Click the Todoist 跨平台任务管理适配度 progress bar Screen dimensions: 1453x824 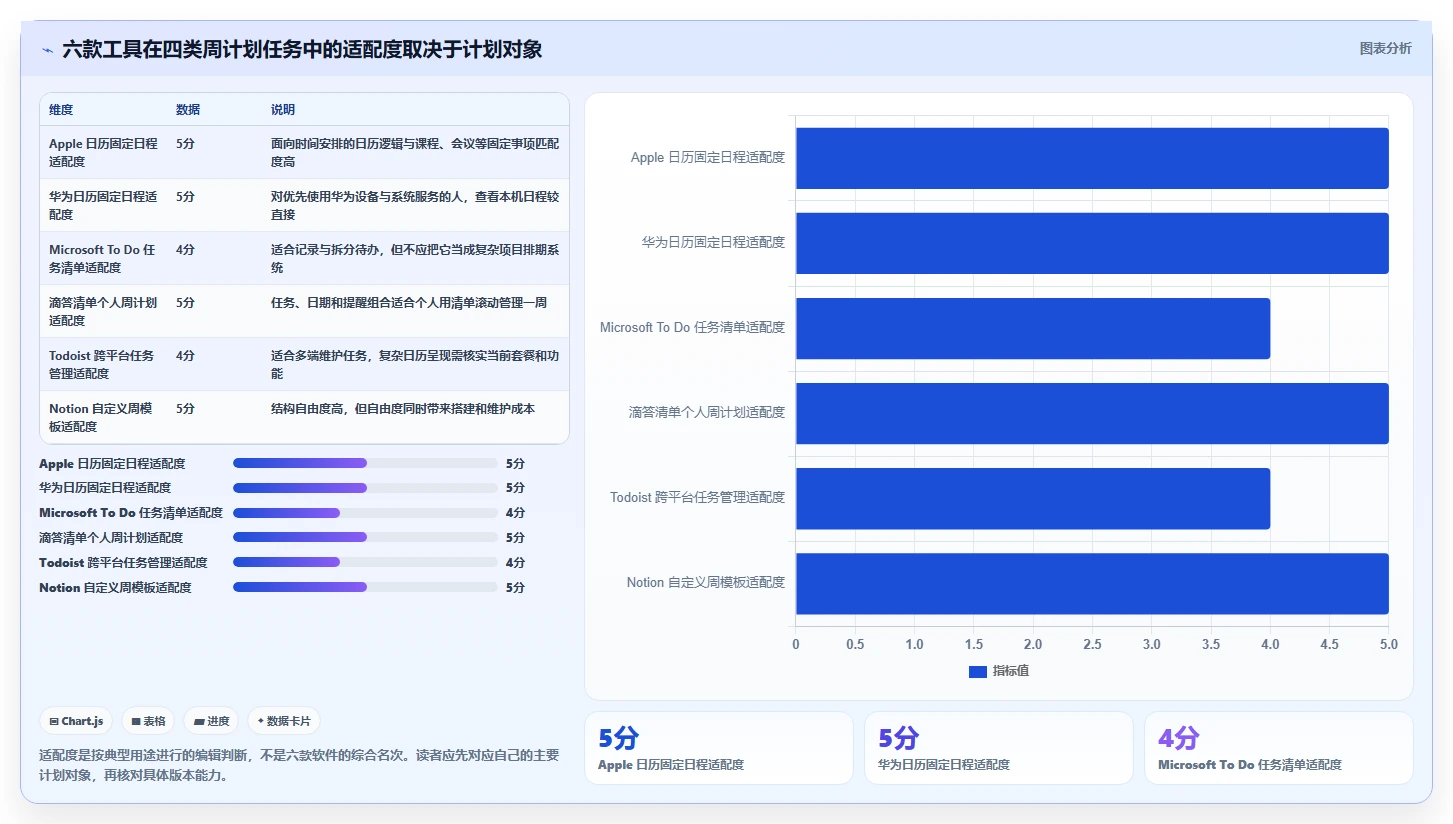click(x=365, y=562)
